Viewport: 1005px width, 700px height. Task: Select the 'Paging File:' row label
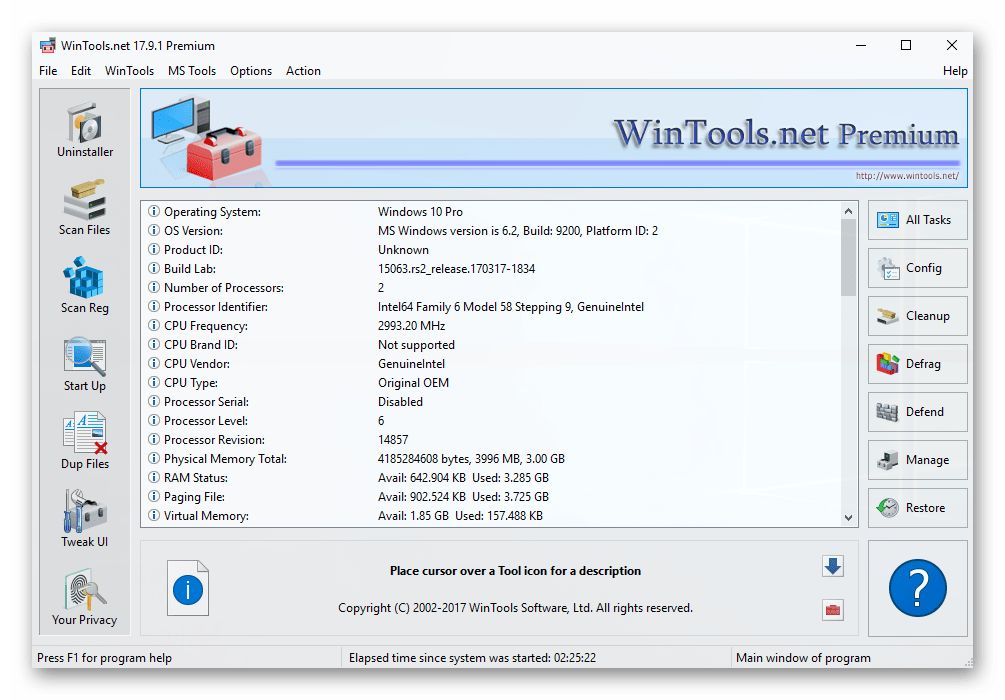click(194, 497)
